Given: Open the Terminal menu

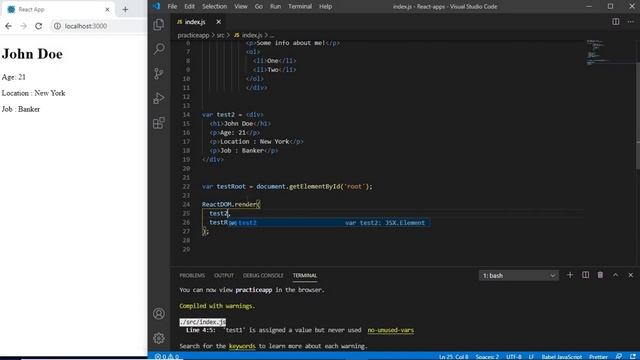Looking at the screenshot, I should coord(300,7).
